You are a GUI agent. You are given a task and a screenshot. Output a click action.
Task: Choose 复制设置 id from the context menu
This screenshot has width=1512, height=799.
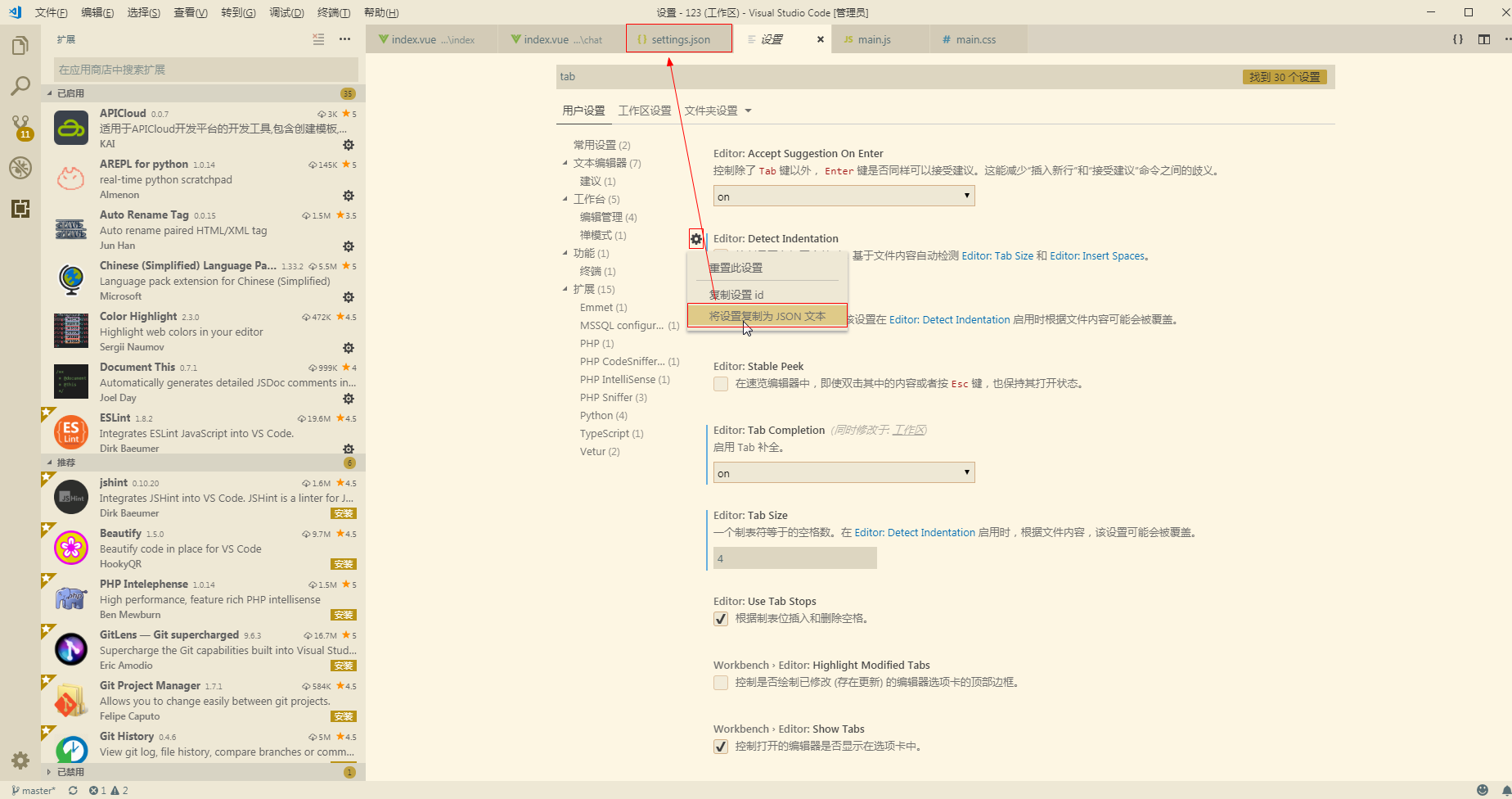767,295
